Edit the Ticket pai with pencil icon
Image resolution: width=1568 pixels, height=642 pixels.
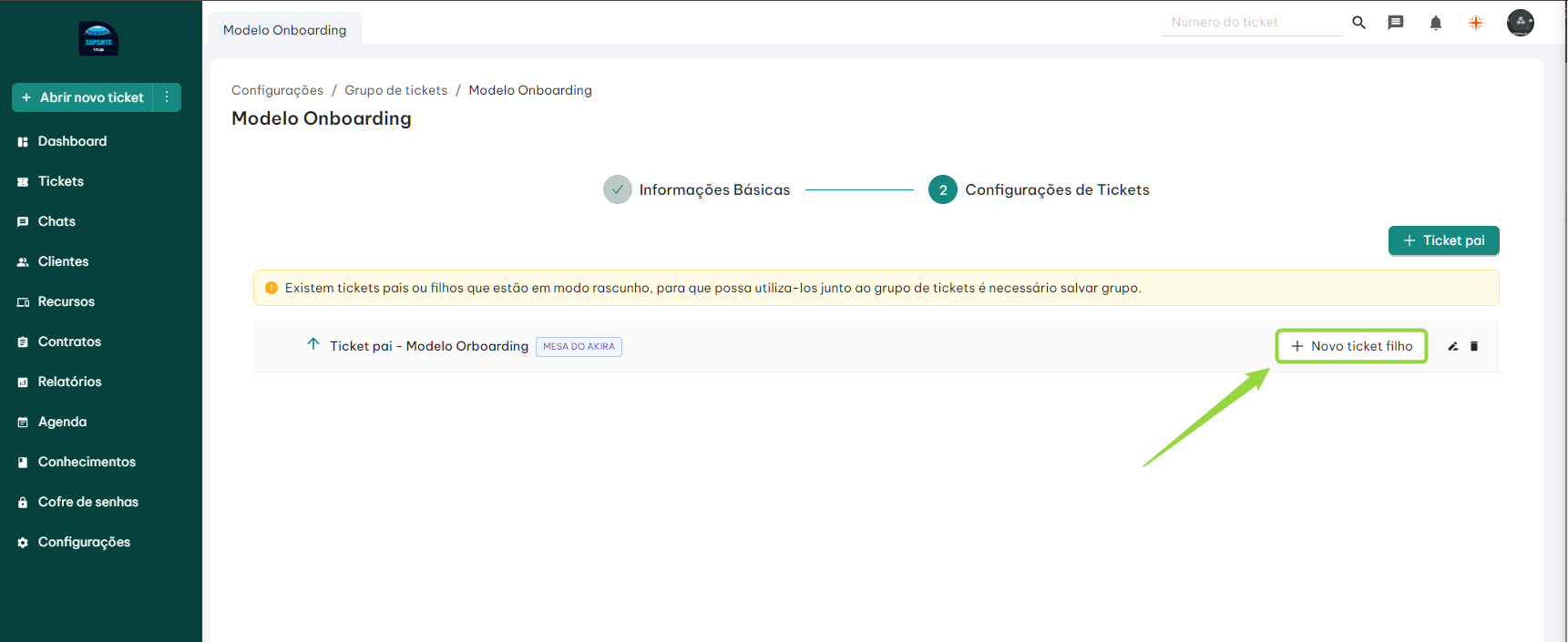coord(1453,346)
